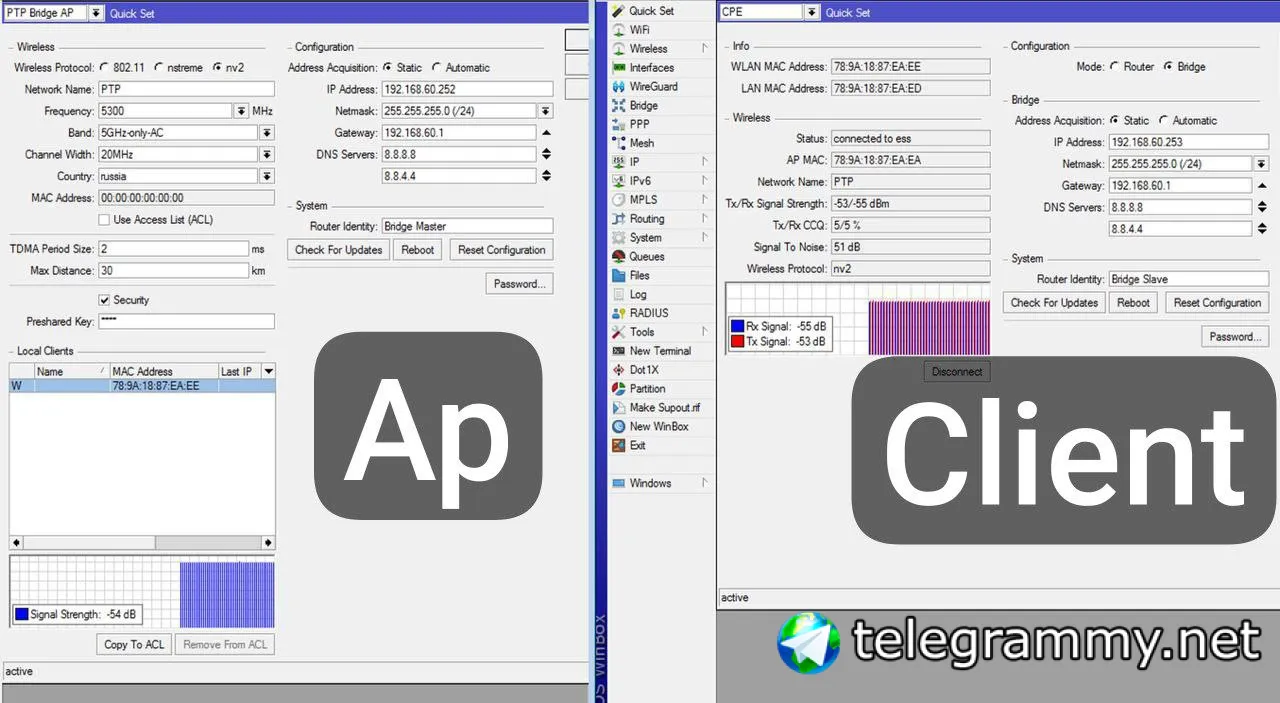The width and height of the screenshot is (1280, 703).
Task: Open the Frequency dropdown arrow
Action: coord(242,111)
